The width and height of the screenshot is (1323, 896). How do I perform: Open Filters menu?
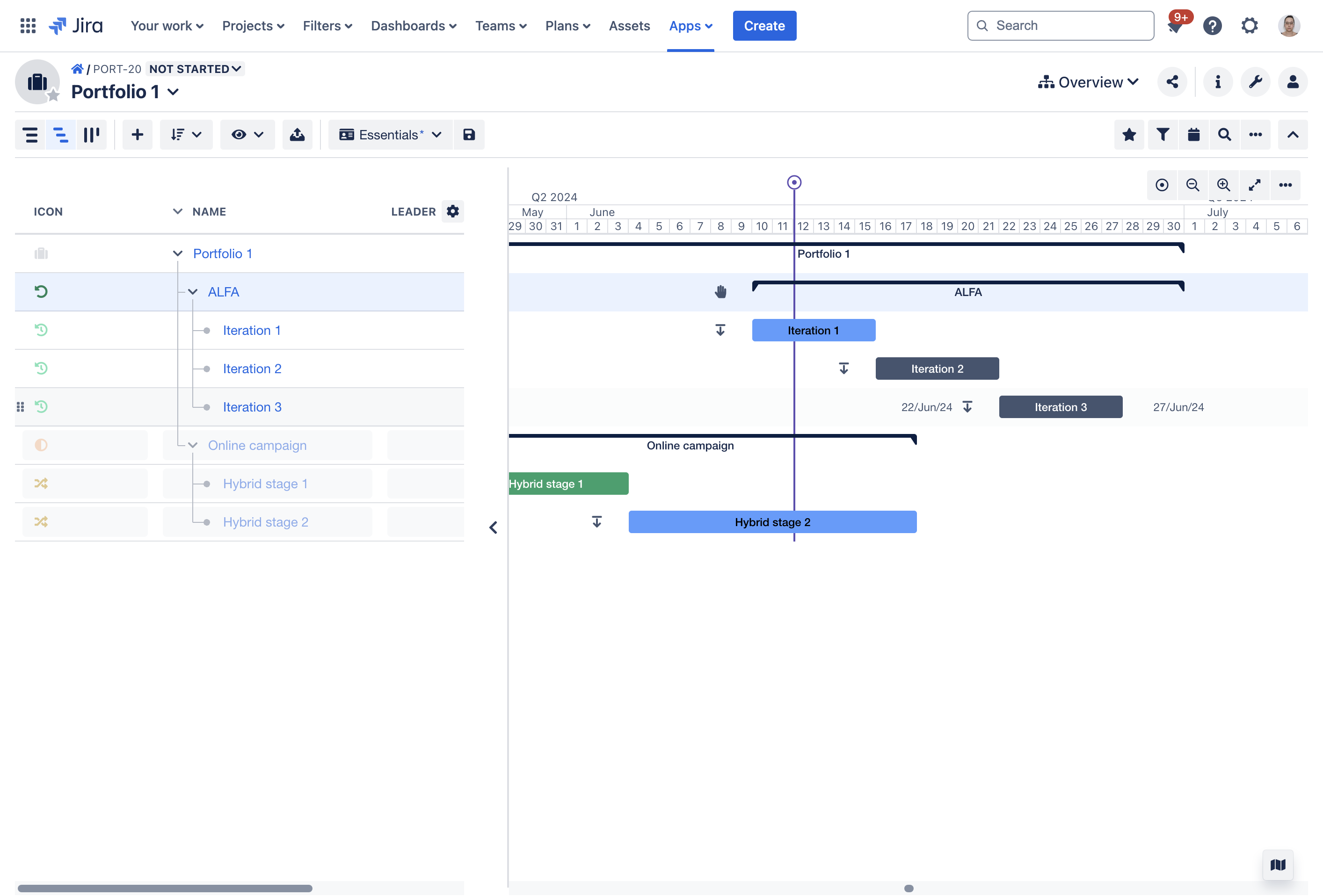[x=327, y=26]
